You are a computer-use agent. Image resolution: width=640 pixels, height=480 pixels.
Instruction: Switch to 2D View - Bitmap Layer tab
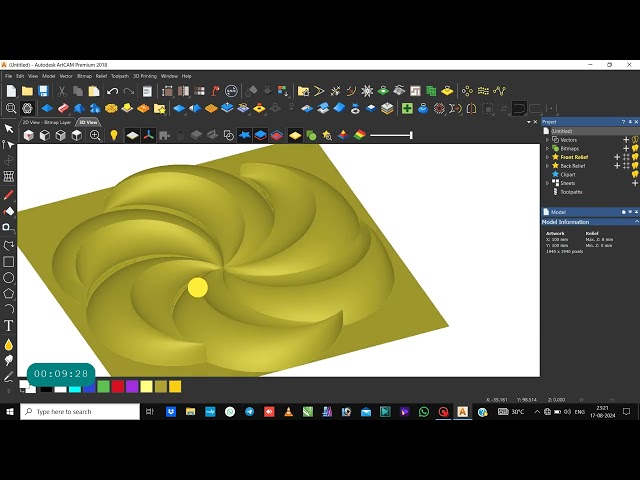pyautogui.click(x=47, y=122)
